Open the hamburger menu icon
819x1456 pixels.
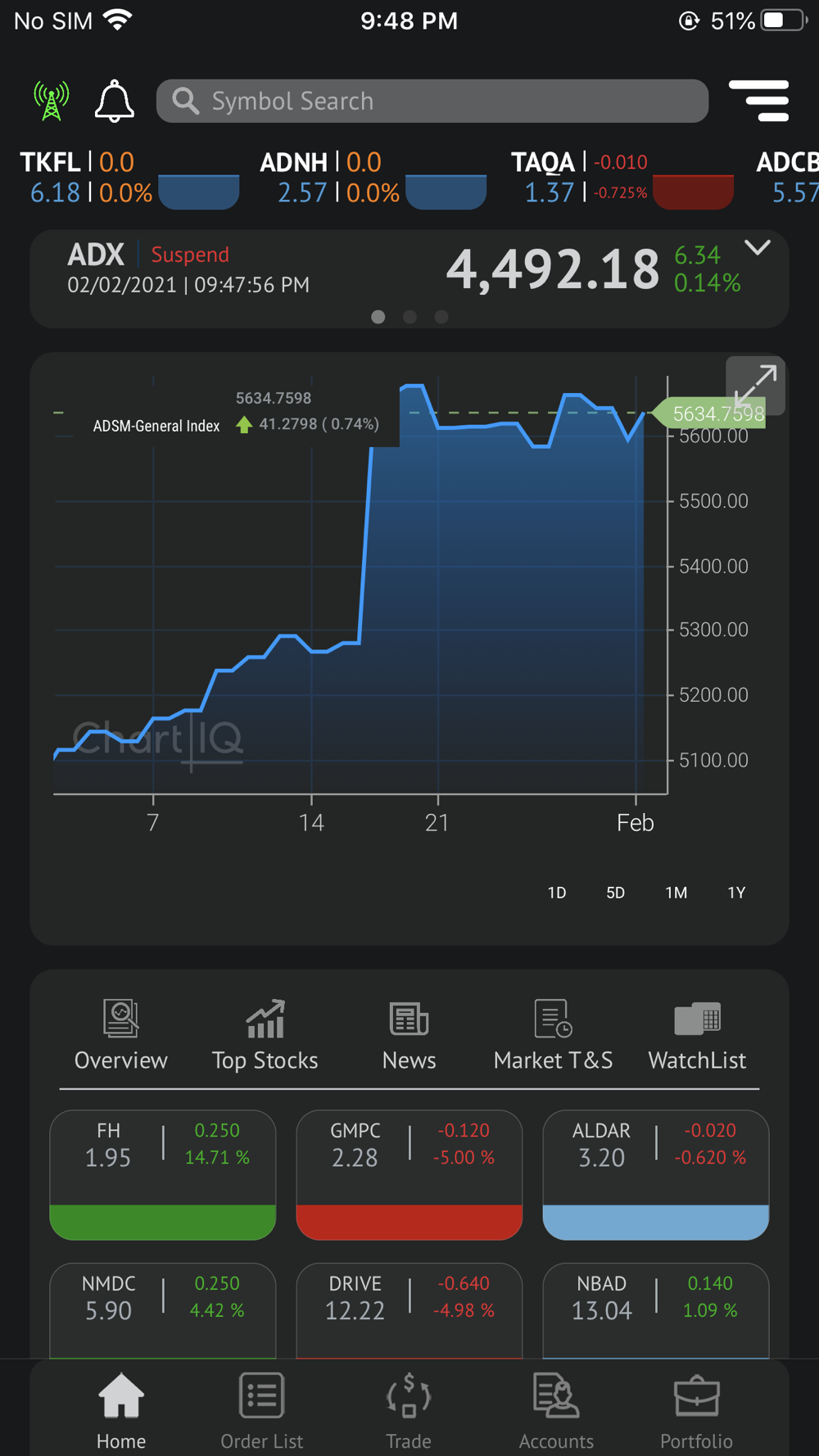click(759, 101)
